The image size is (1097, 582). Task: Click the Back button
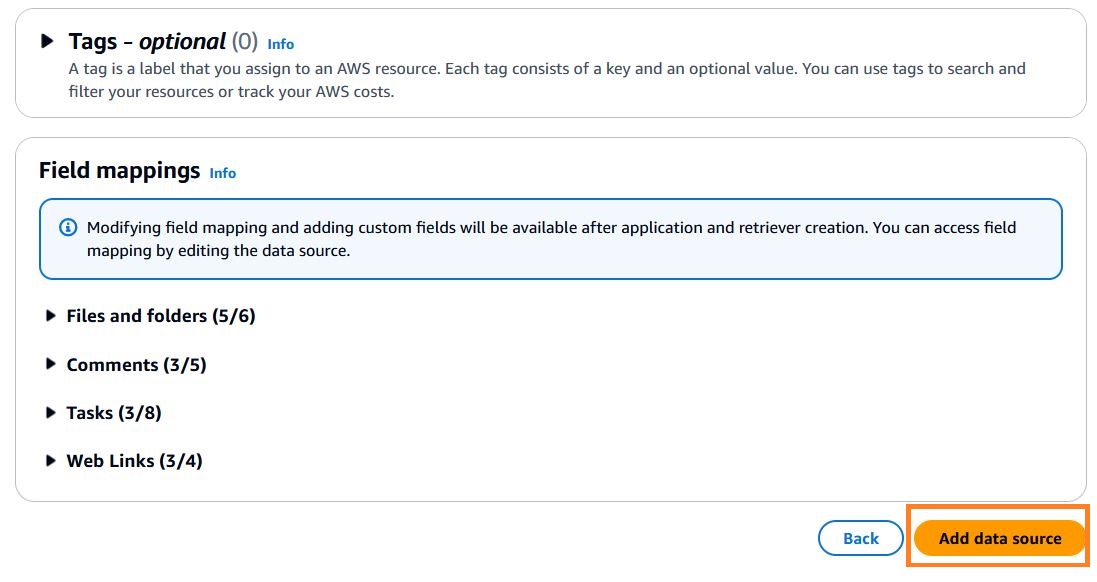pyautogui.click(x=861, y=538)
